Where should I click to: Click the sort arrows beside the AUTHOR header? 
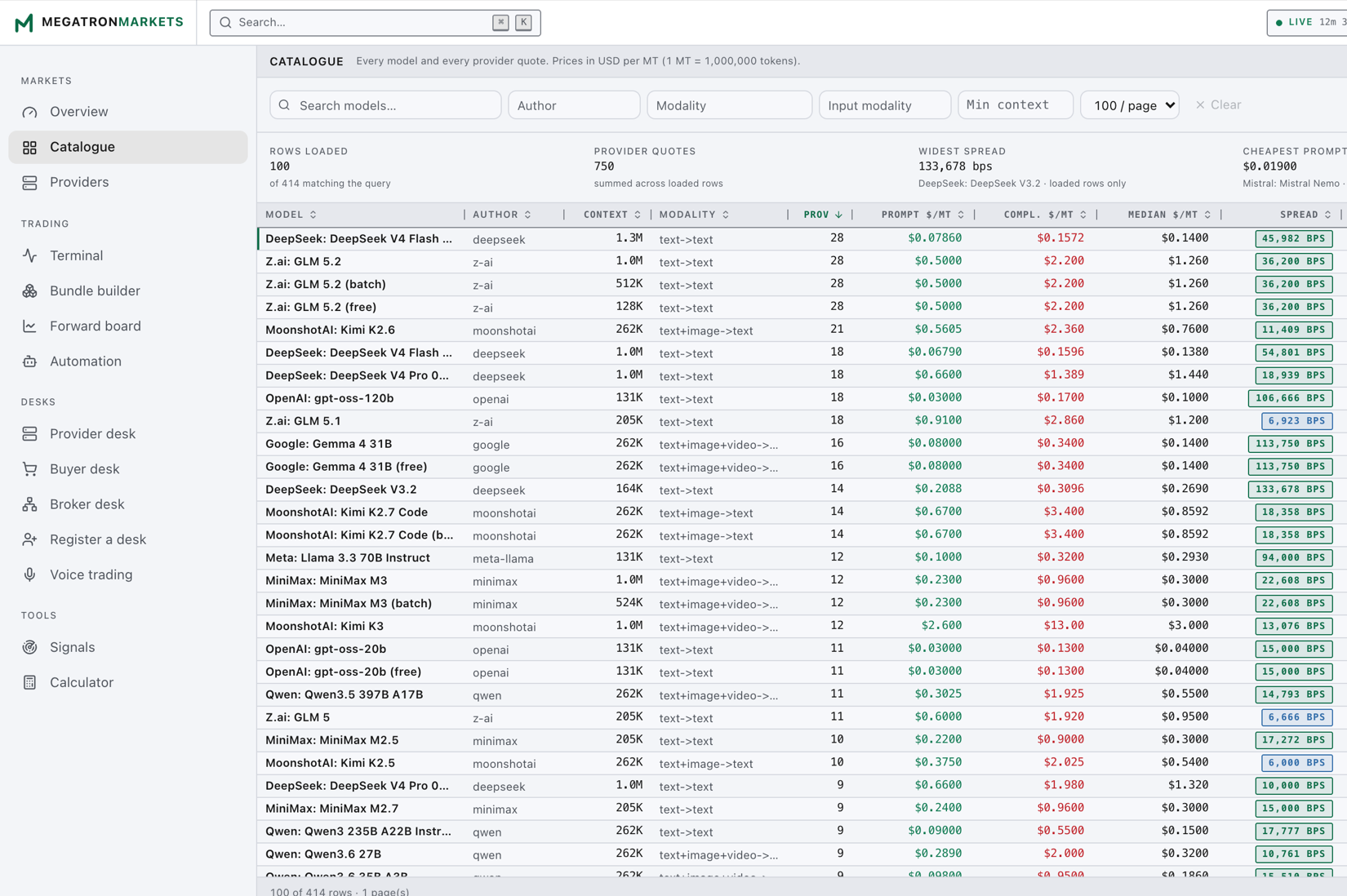[527, 215]
